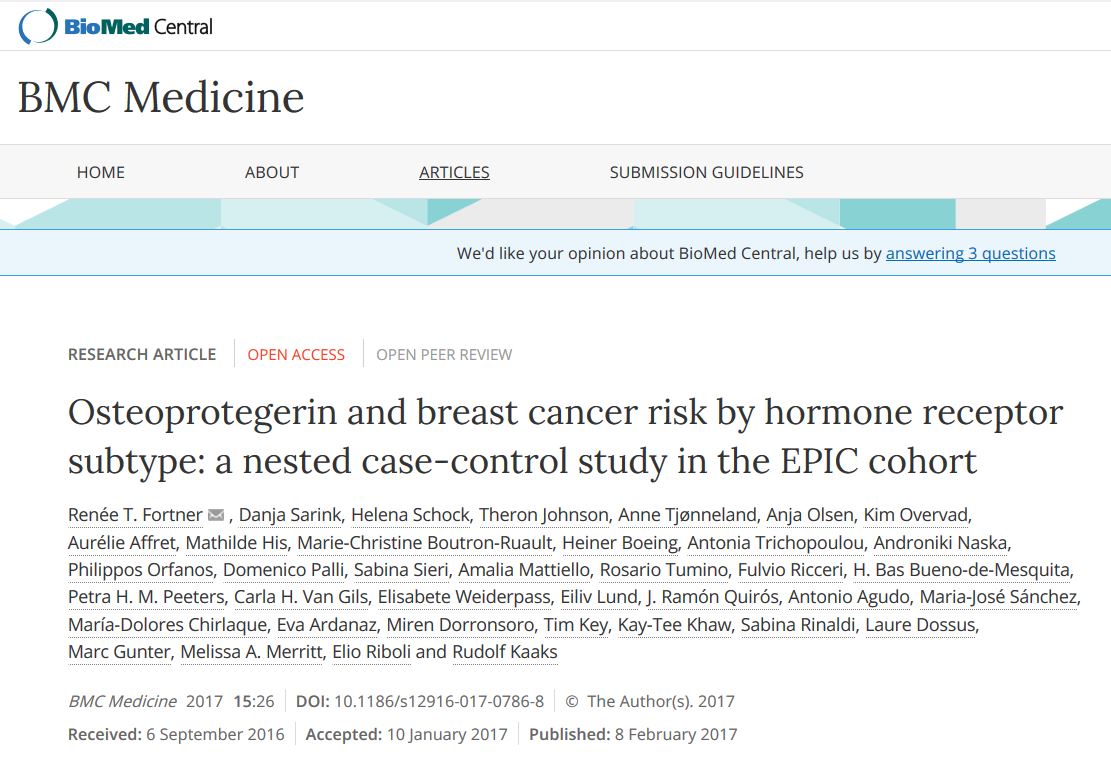Click on author Elisabete Weiderpass
Viewport: 1111px width, 769px height.
tap(464, 597)
